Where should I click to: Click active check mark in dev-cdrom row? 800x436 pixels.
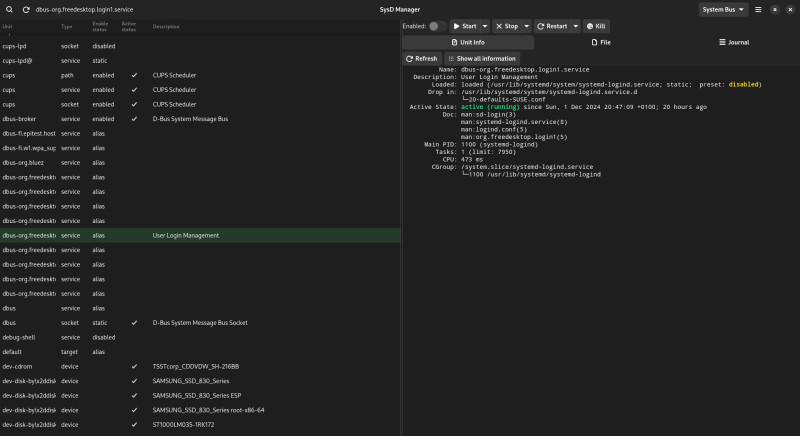pos(134,367)
